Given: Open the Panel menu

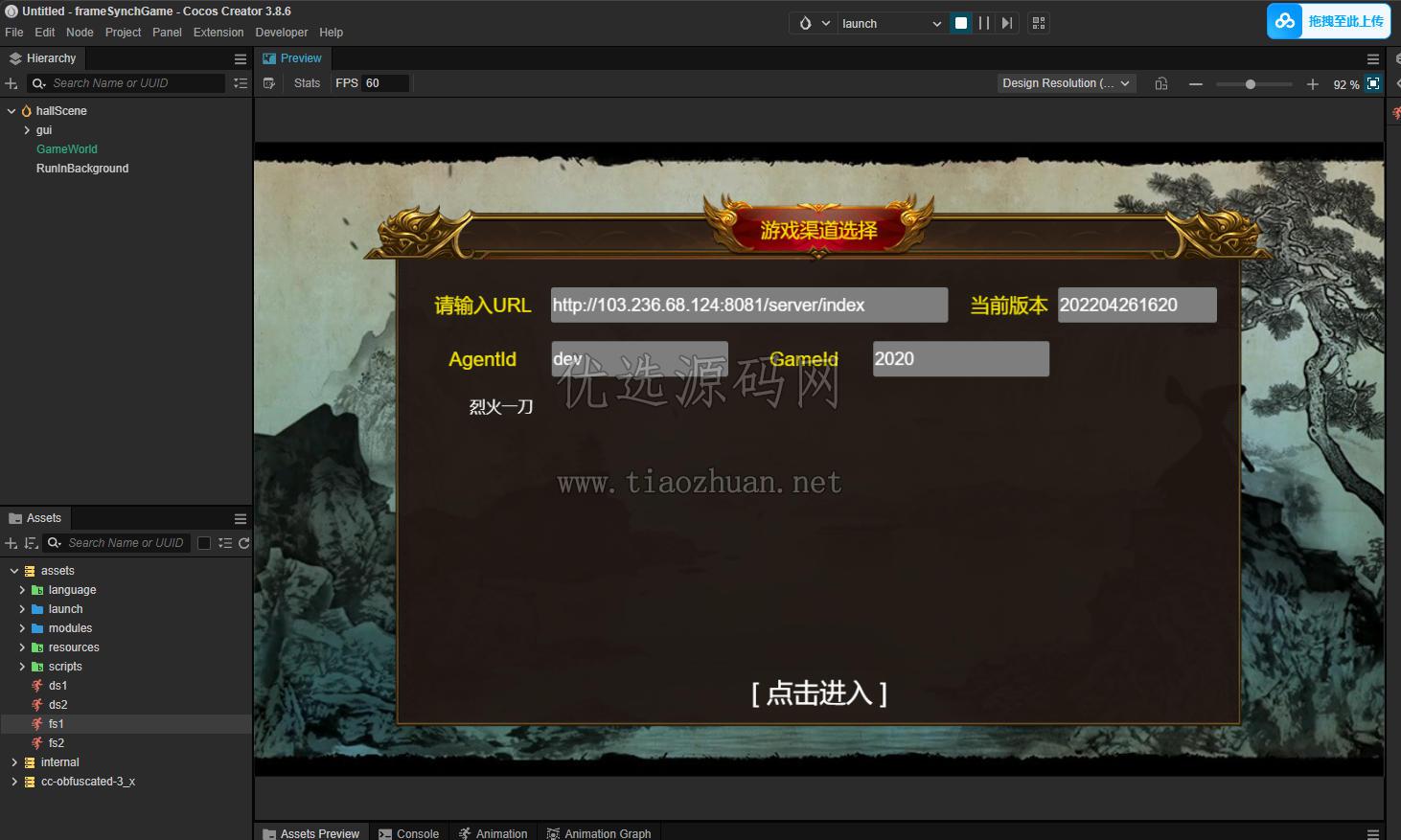Looking at the screenshot, I should pyautogui.click(x=167, y=33).
